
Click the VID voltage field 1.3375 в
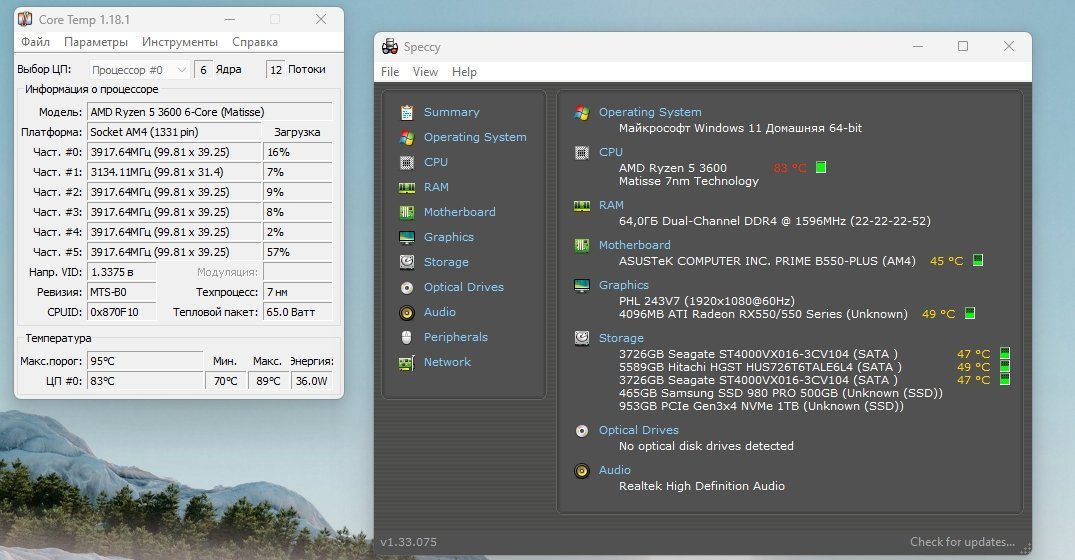click(122, 272)
